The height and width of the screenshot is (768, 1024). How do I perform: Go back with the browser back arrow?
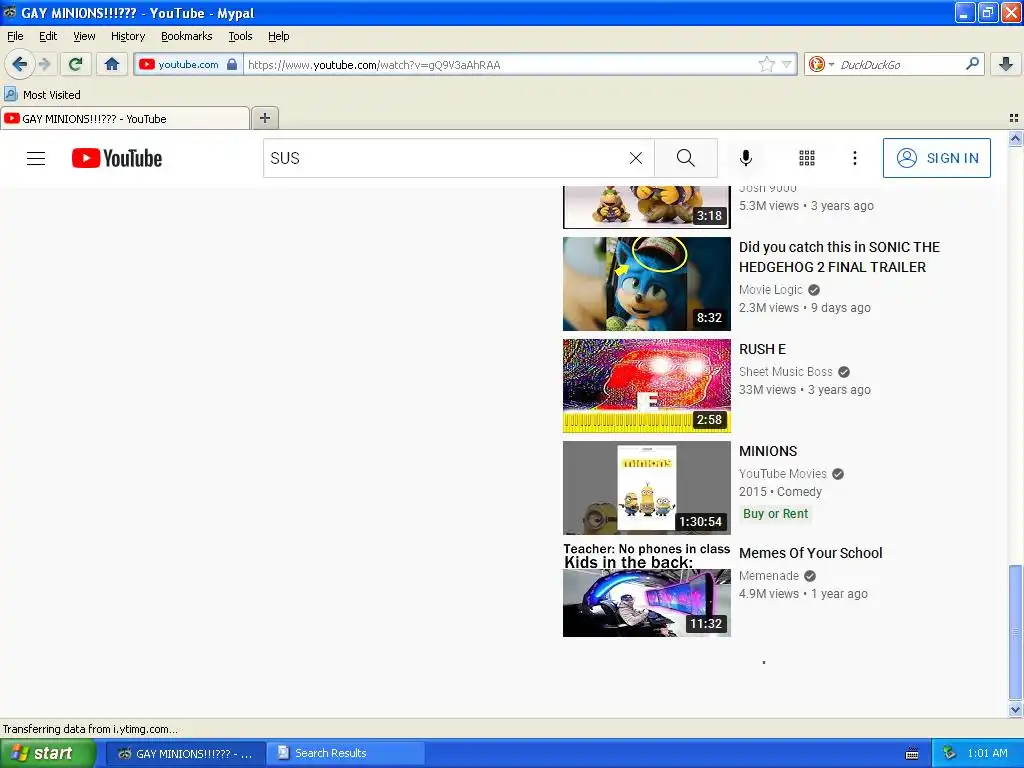pos(20,64)
